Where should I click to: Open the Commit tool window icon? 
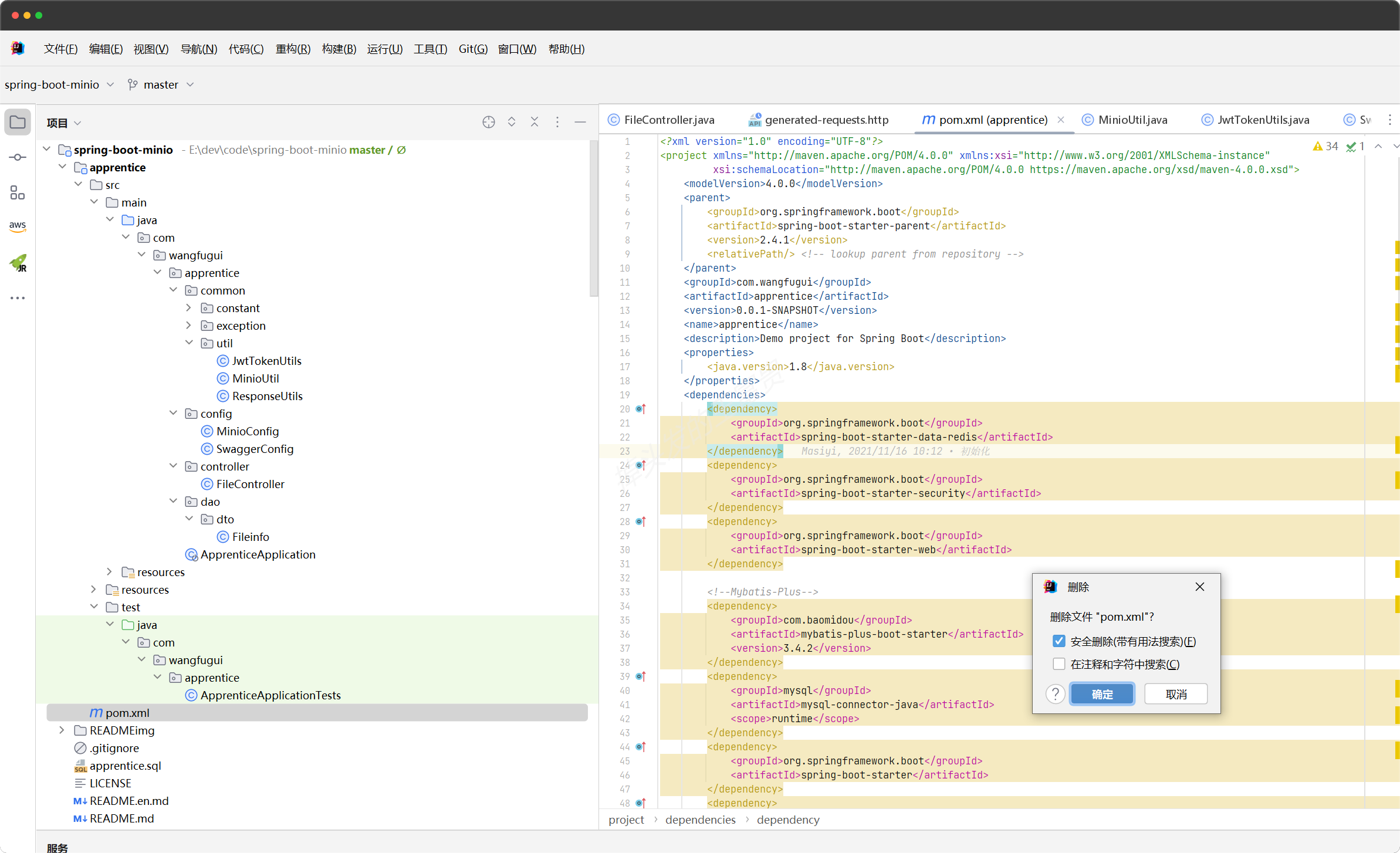[18, 157]
